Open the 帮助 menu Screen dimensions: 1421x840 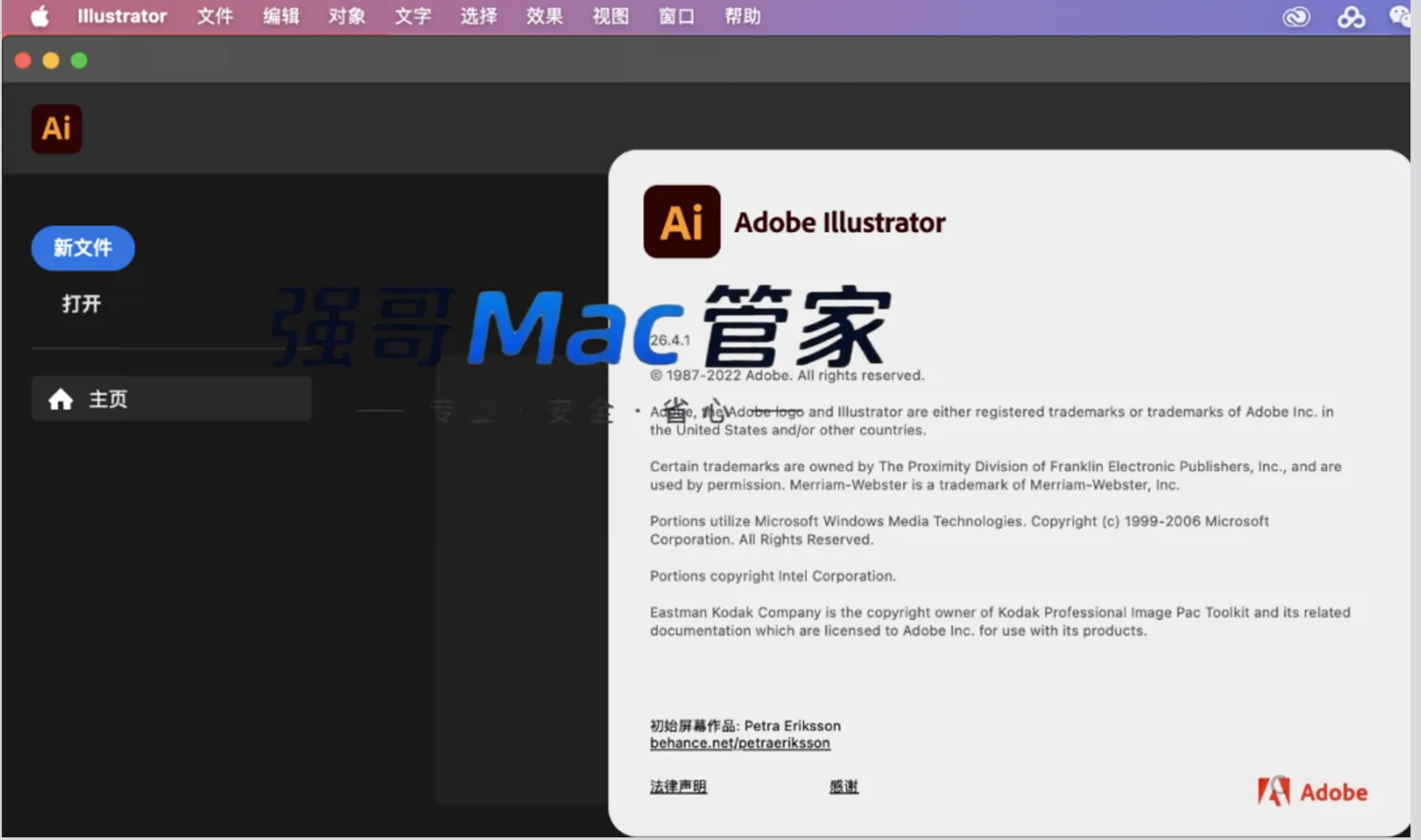742,17
